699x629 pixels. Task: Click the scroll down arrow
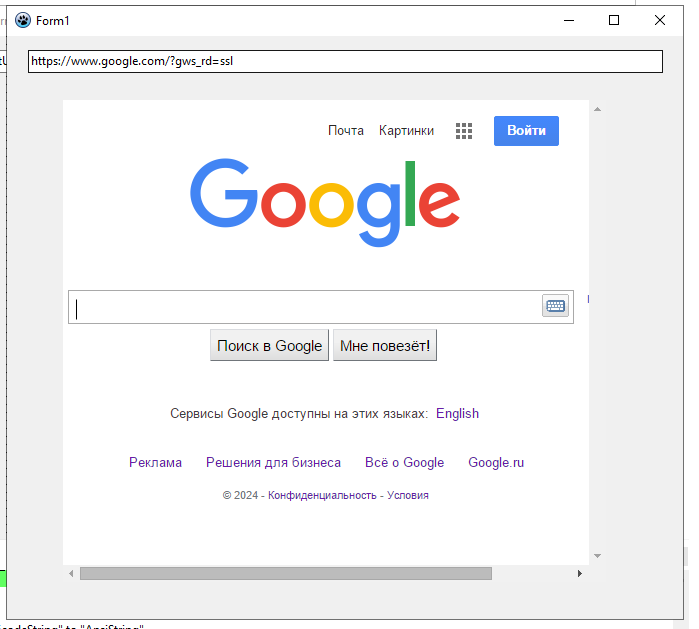597,555
